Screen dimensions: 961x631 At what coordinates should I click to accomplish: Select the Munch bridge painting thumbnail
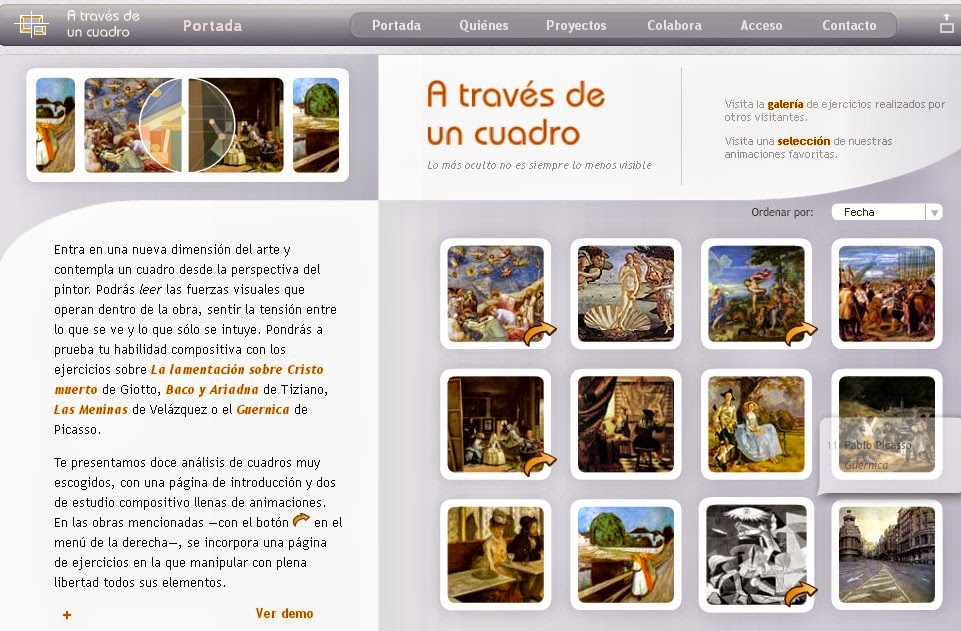pos(626,554)
